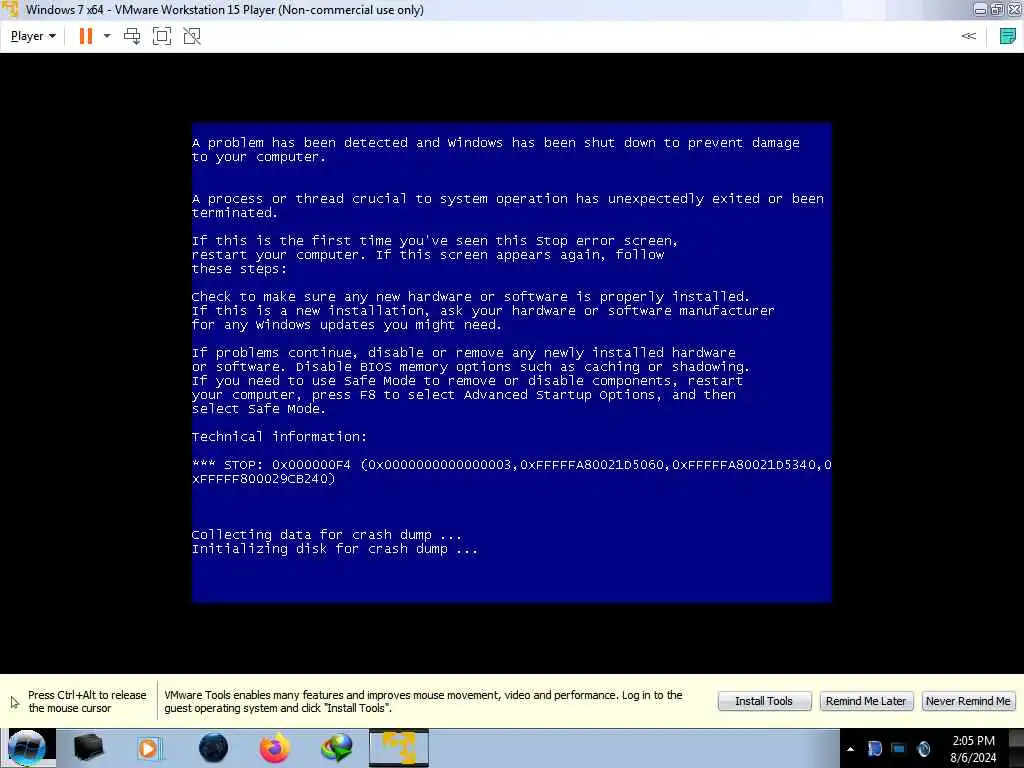Click the Never Remind Me button
The image size is (1024, 768).
coord(968,701)
